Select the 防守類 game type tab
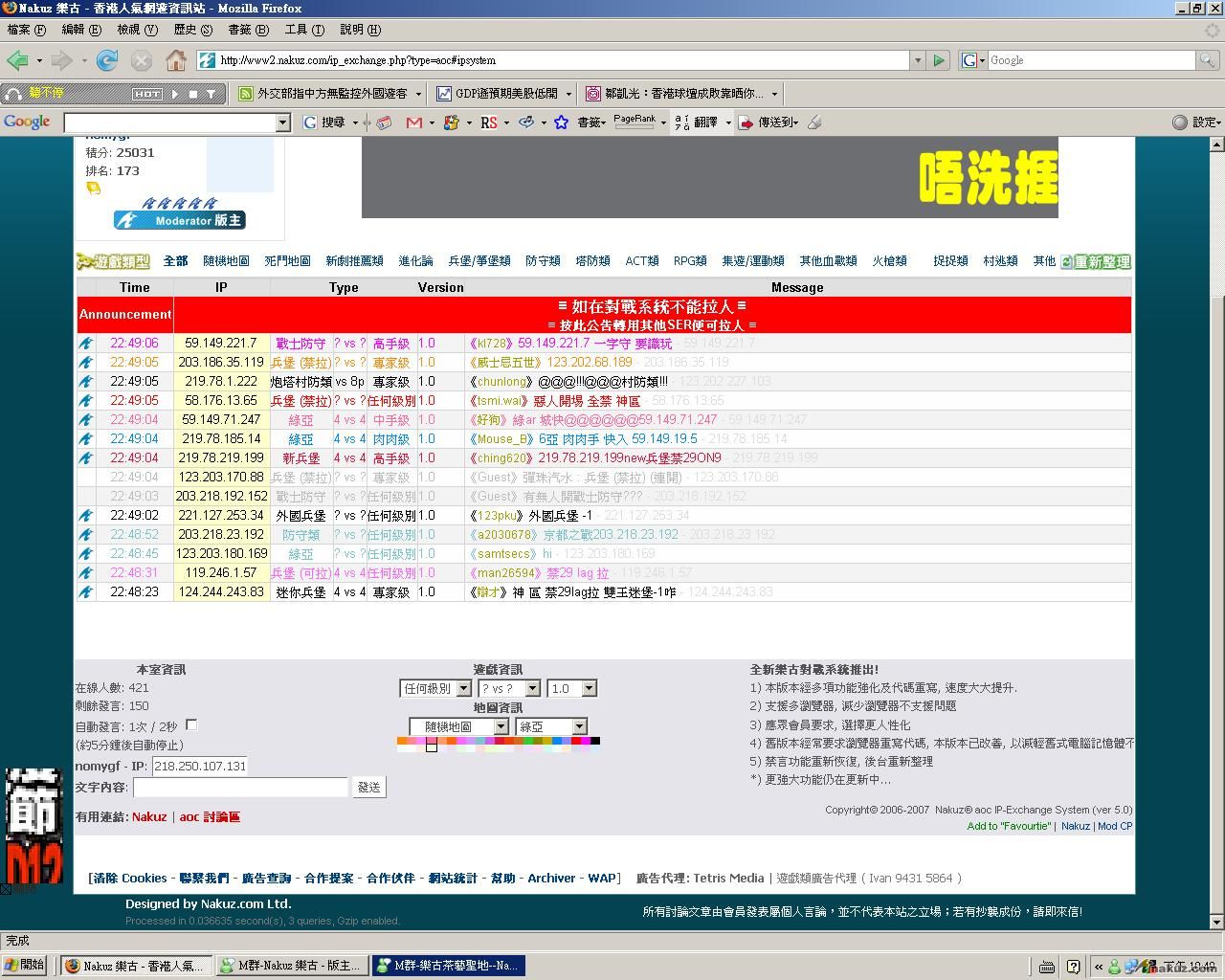This screenshot has height=980, width=1225. click(543, 261)
